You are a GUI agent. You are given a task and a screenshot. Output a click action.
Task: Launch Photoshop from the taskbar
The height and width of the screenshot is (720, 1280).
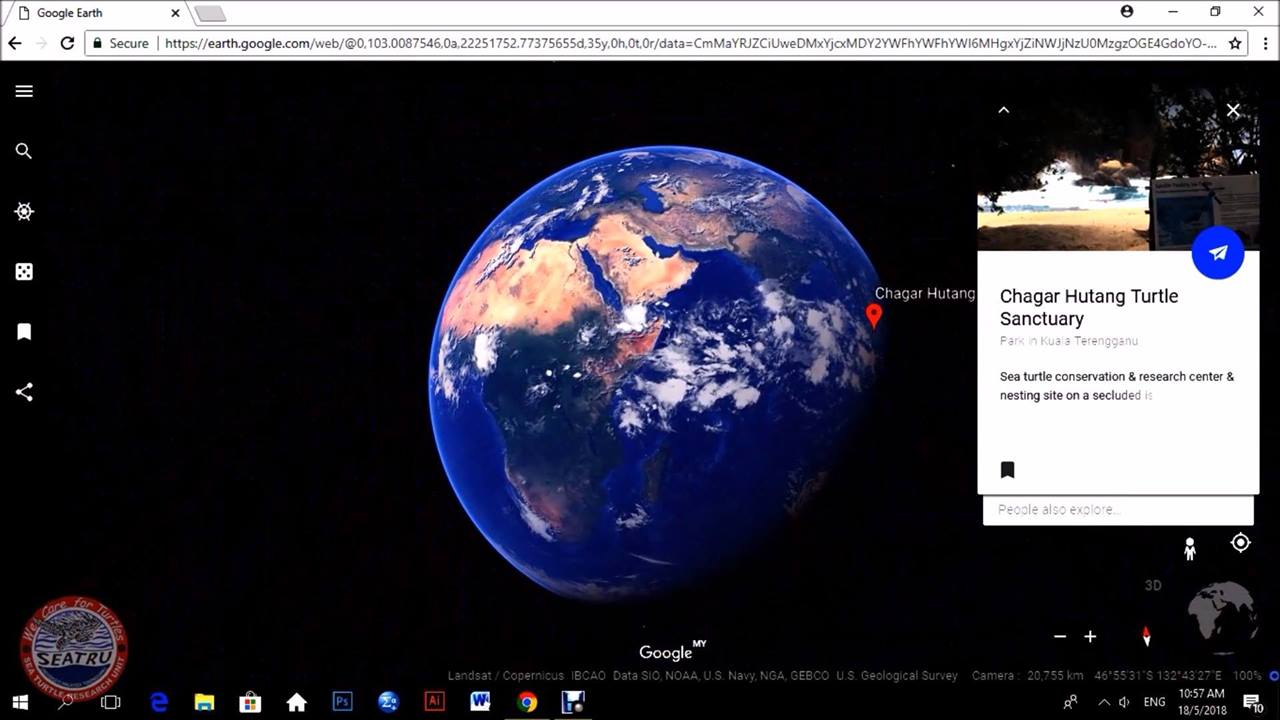tap(342, 702)
